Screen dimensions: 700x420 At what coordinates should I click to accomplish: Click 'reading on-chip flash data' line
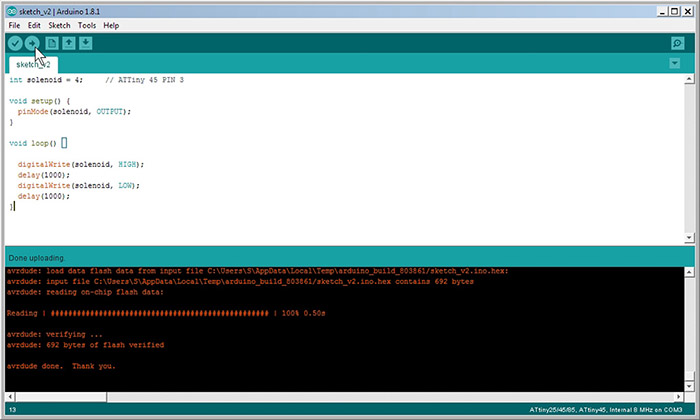tap(85, 292)
